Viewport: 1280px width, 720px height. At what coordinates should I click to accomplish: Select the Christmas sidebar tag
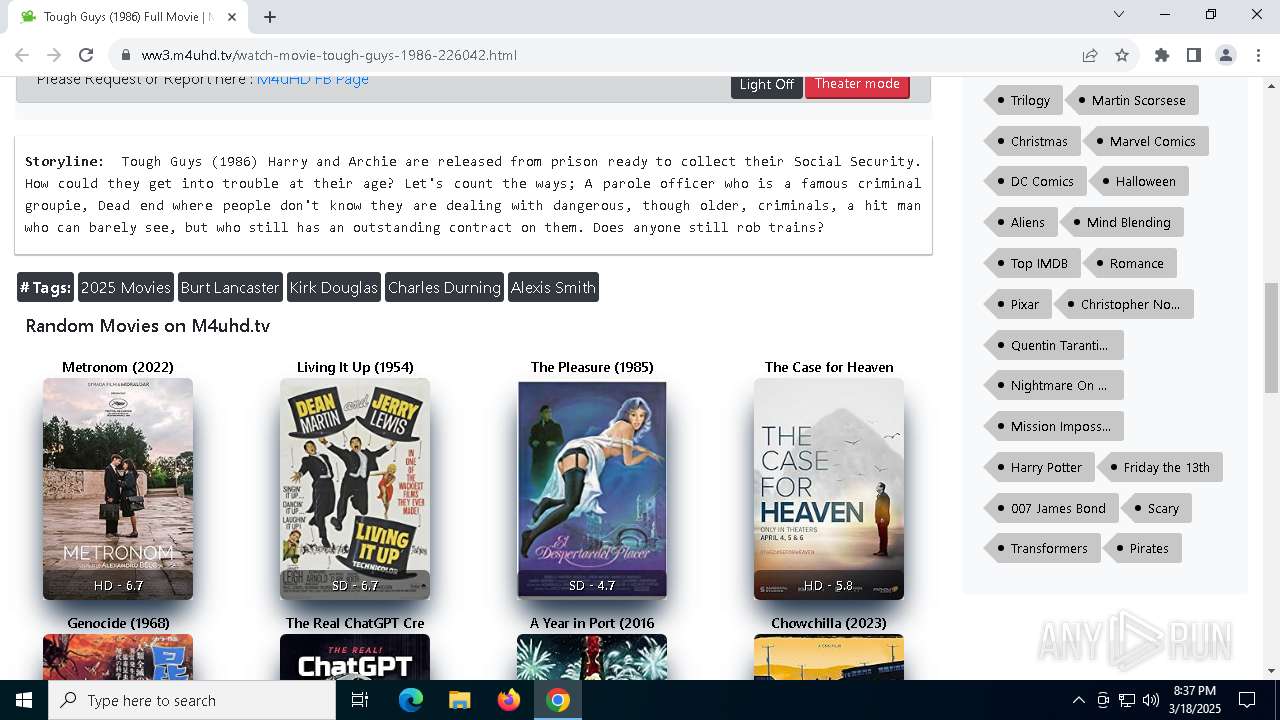coord(1032,141)
